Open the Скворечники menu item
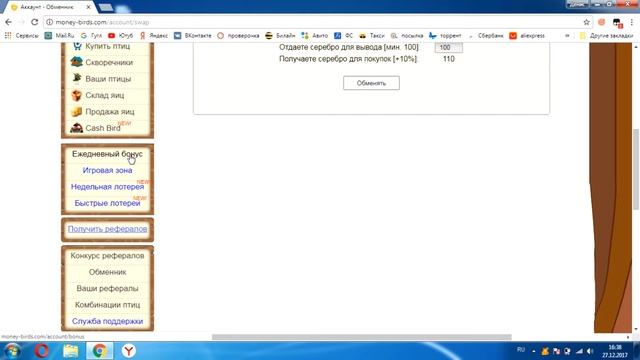Image resolution: width=640 pixels, height=360 pixels. [108, 62]
